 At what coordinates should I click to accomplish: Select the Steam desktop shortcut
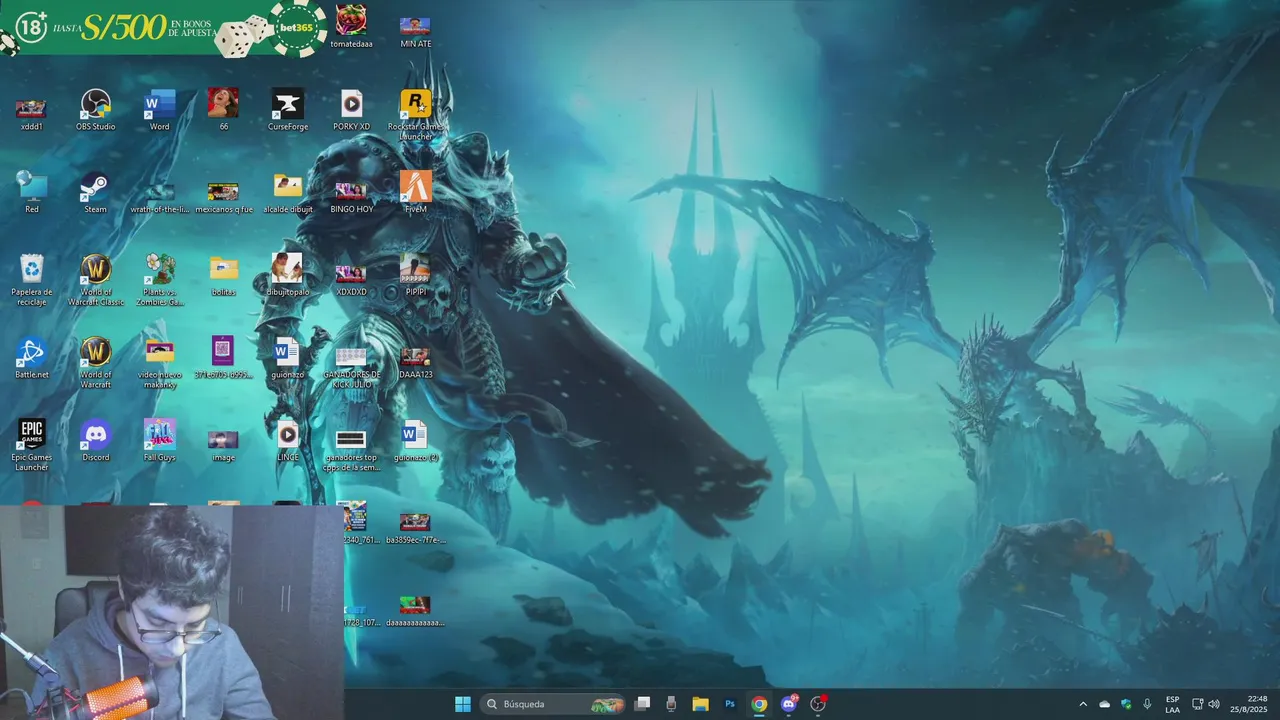click(x=96, y=193)
